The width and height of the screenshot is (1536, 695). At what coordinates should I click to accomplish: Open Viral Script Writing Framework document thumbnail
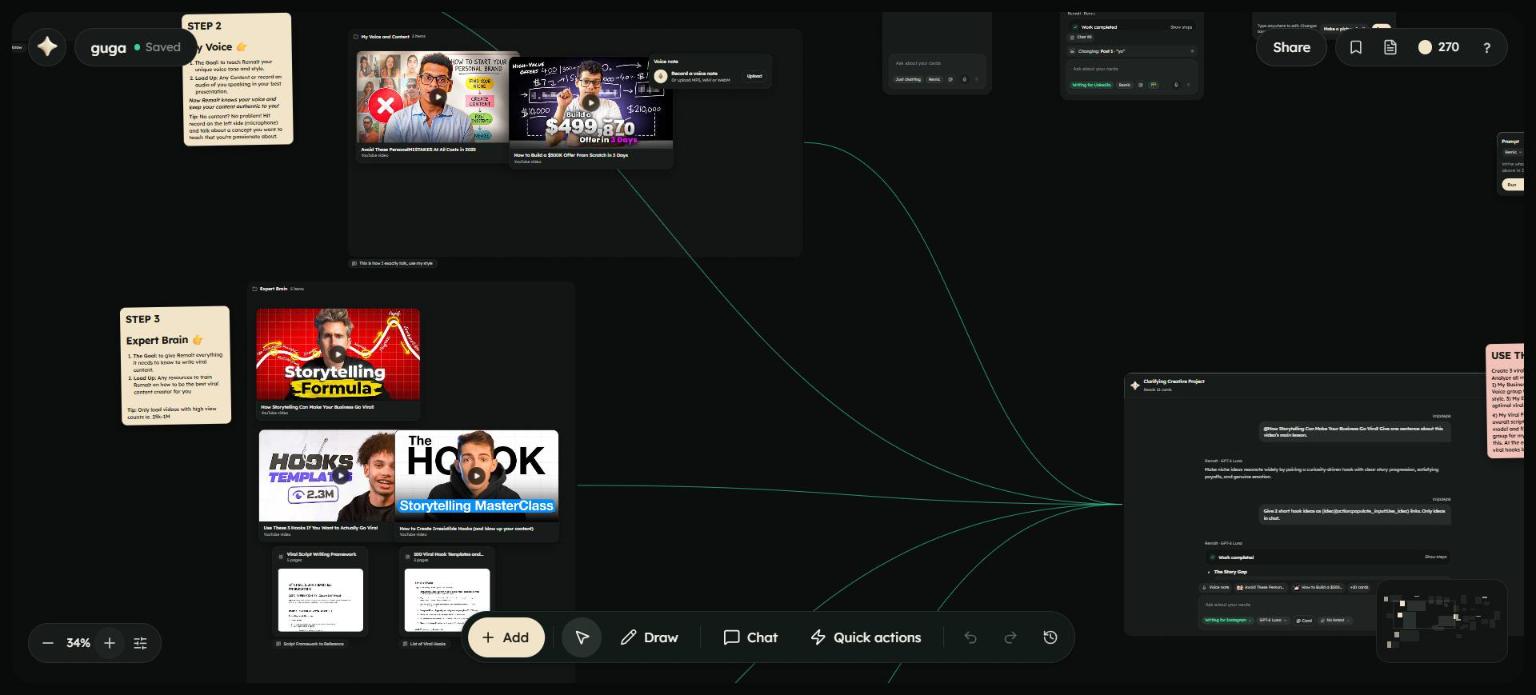[x=320, y=600]
